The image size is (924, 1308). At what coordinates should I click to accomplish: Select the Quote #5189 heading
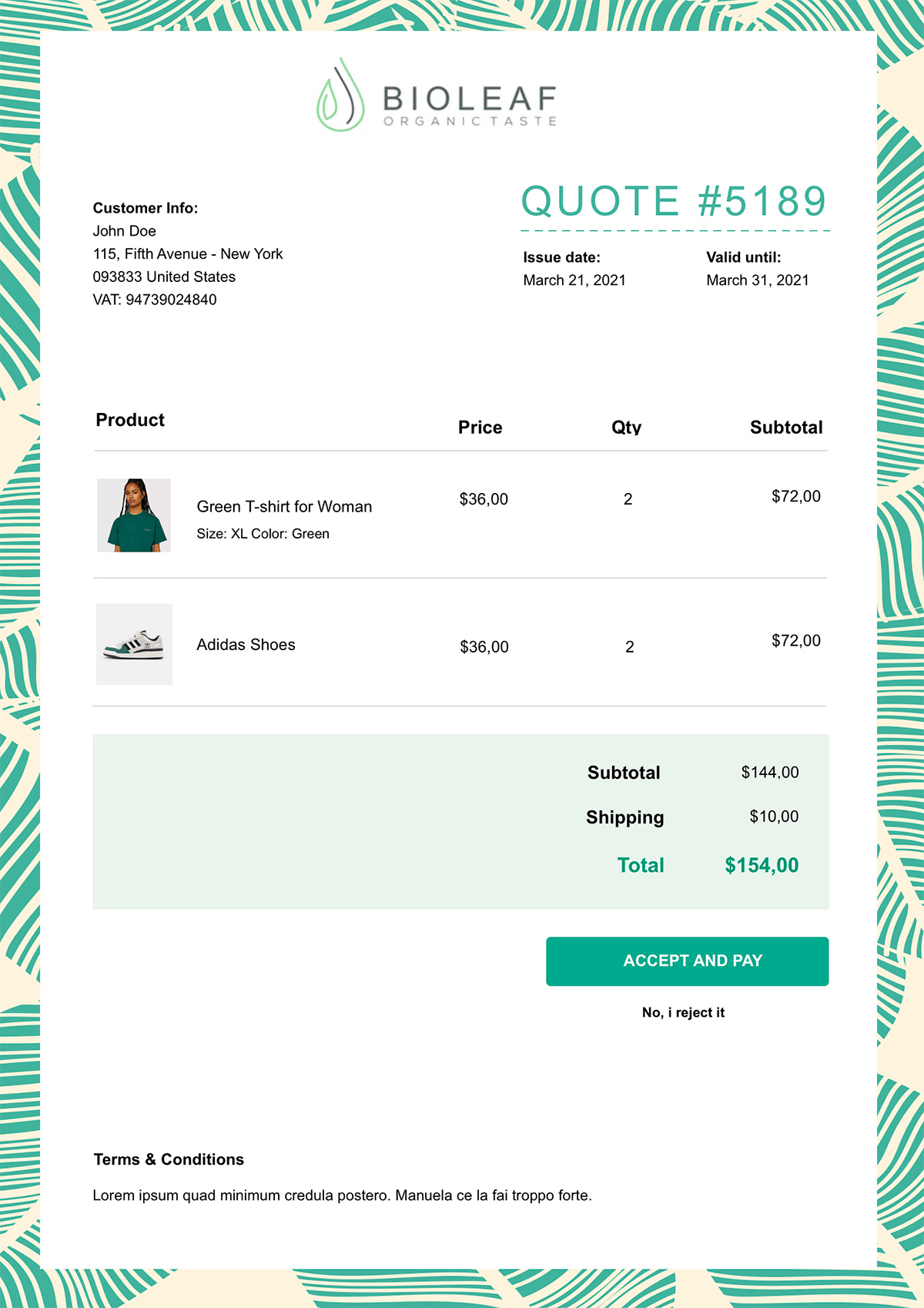pyautogui.click(x=674, y=202)
